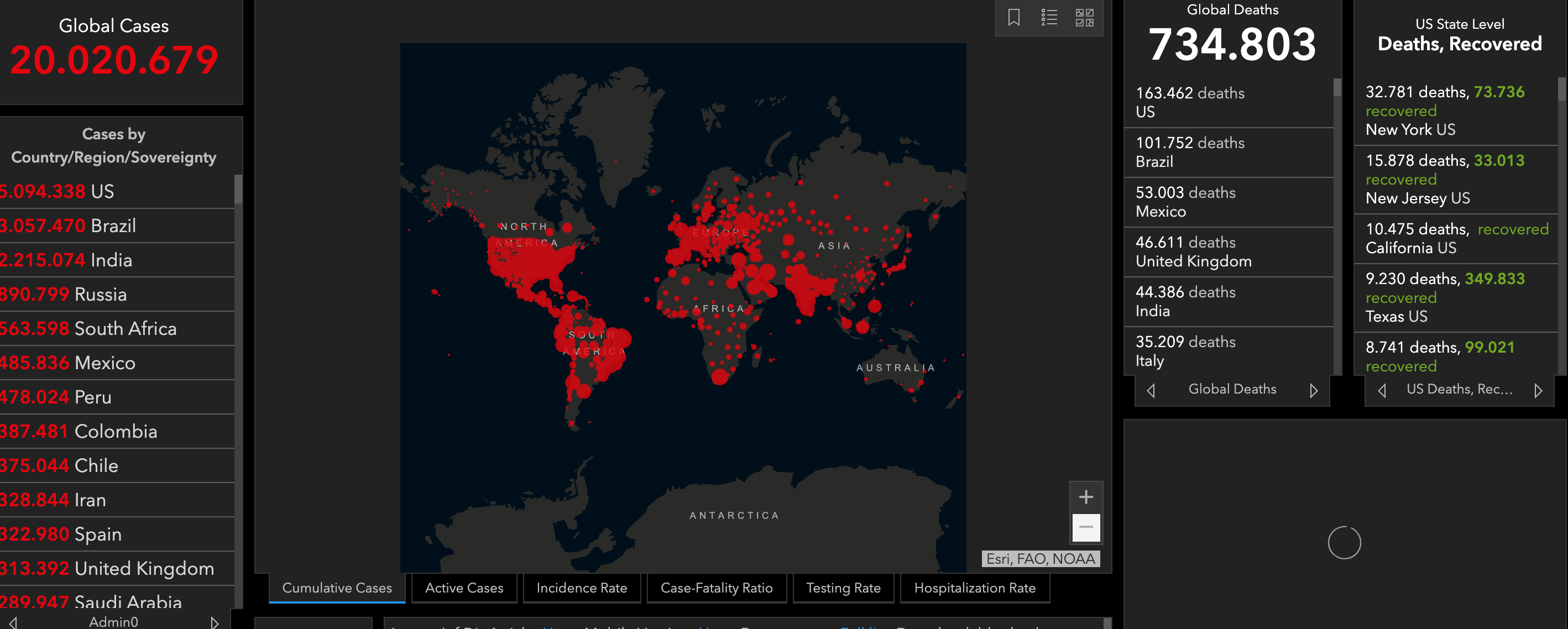Select Brazil in the cases list
The image size is (1568, 629).
click(113, 226)
